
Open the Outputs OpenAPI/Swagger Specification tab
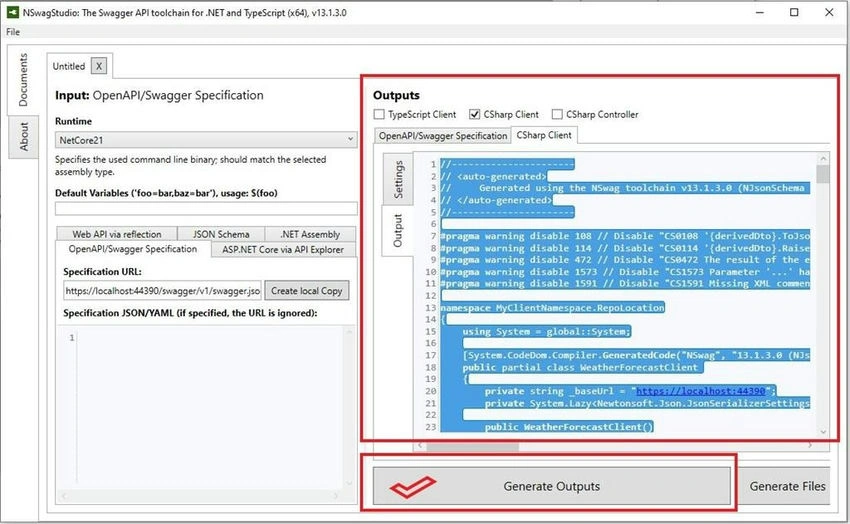pos(443,135)
